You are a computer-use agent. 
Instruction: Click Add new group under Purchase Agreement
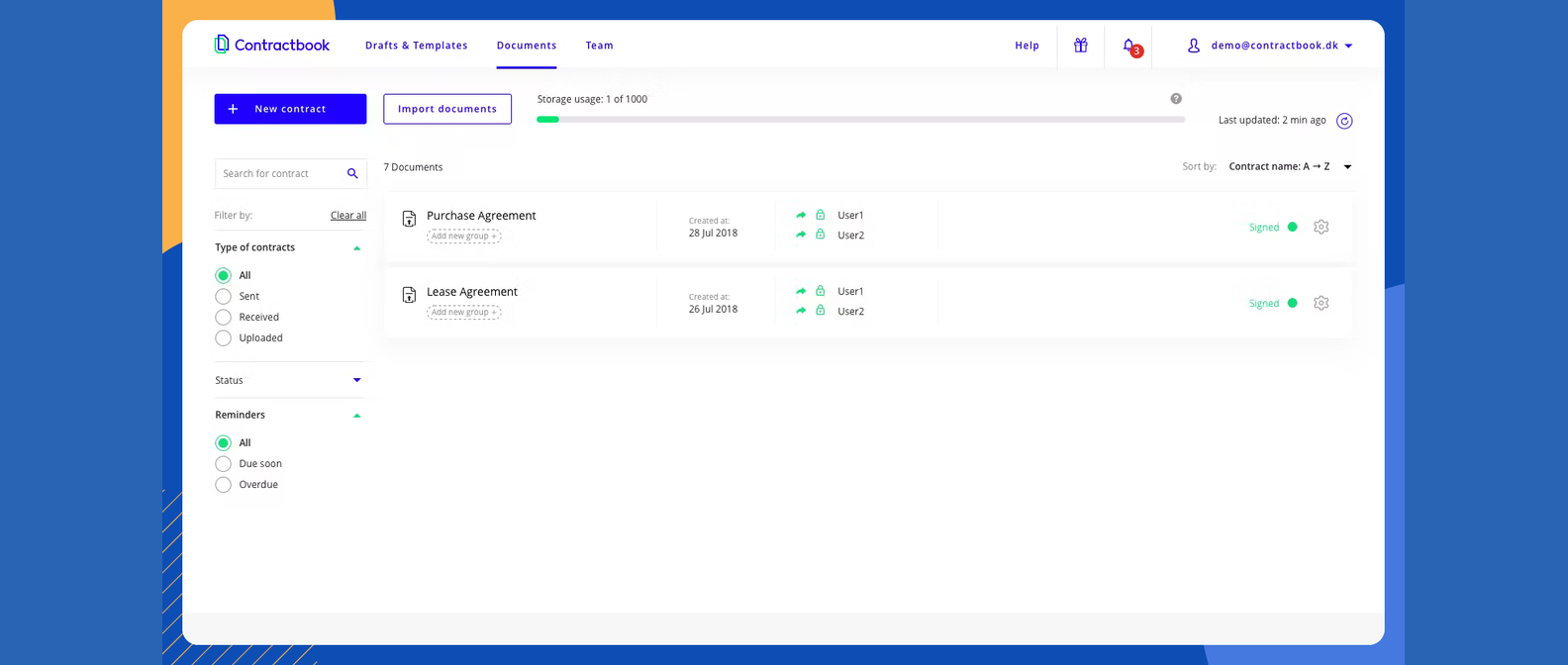pyautogui.click(x=463, y=236)
